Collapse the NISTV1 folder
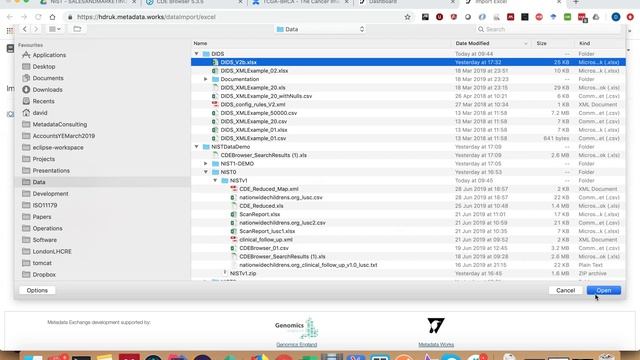 click(x=215, y=180)
